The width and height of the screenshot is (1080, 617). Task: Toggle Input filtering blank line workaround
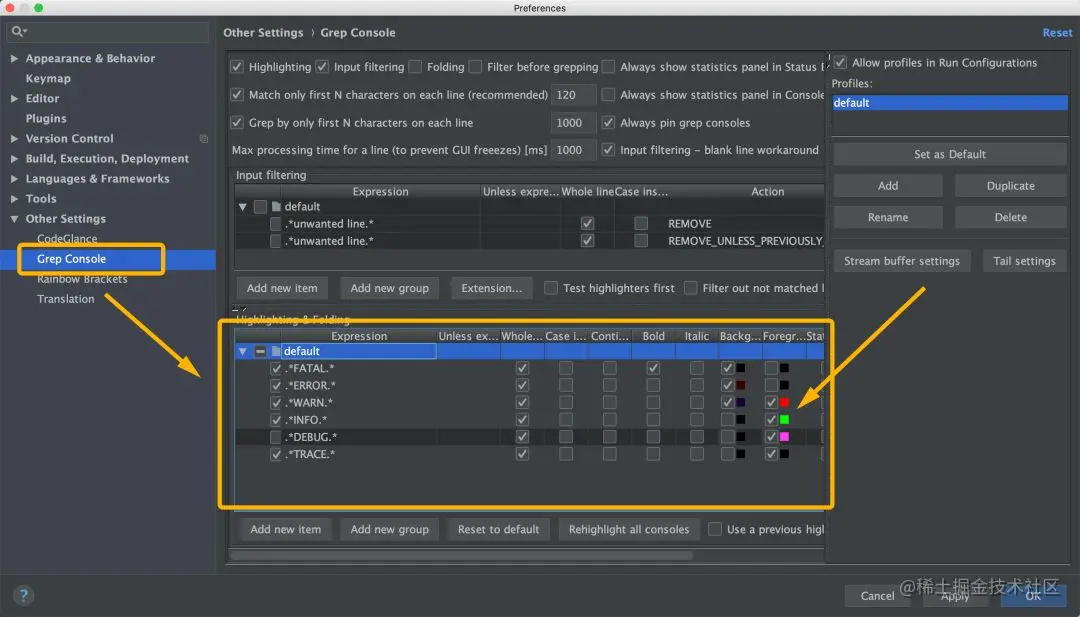608,149
